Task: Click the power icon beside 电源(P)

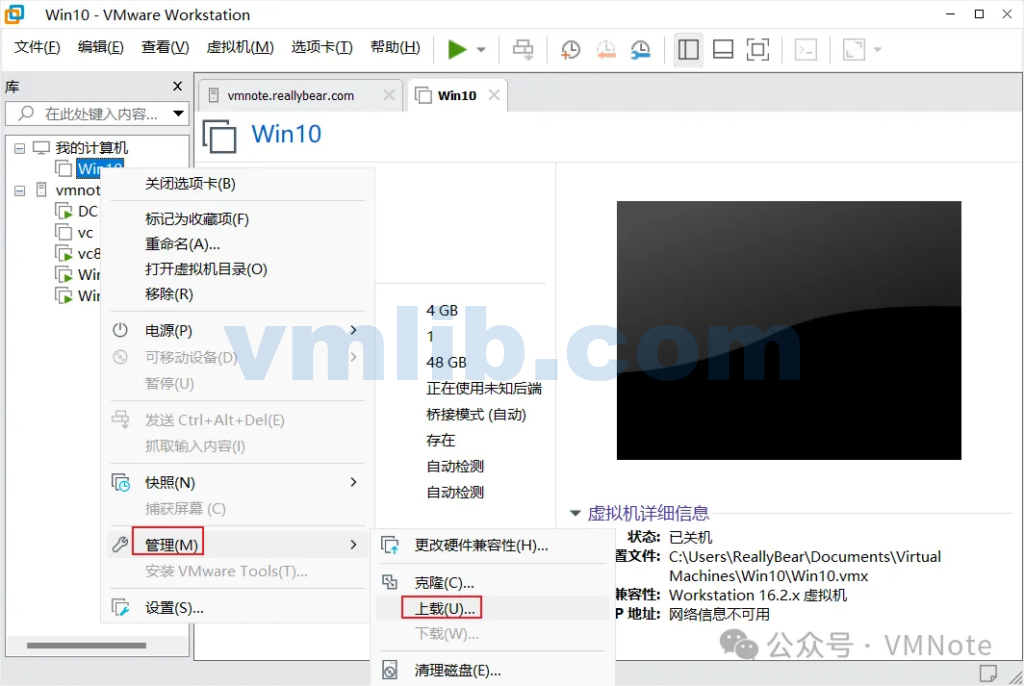Action: click(120, 330)
